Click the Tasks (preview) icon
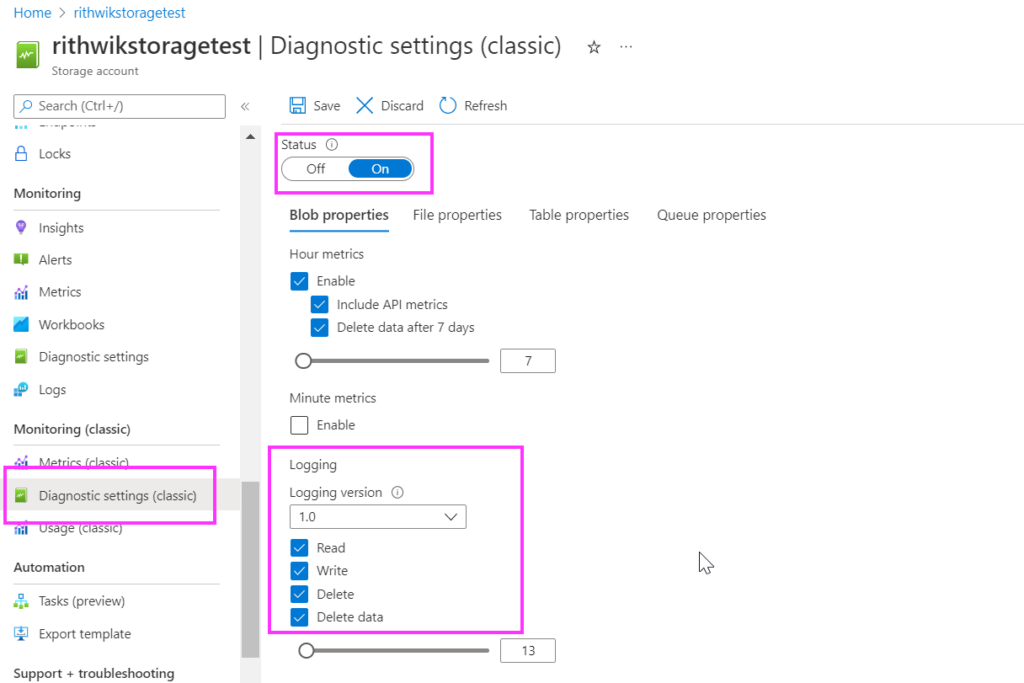Viewport: 1024px width, 683px height. 21,601
